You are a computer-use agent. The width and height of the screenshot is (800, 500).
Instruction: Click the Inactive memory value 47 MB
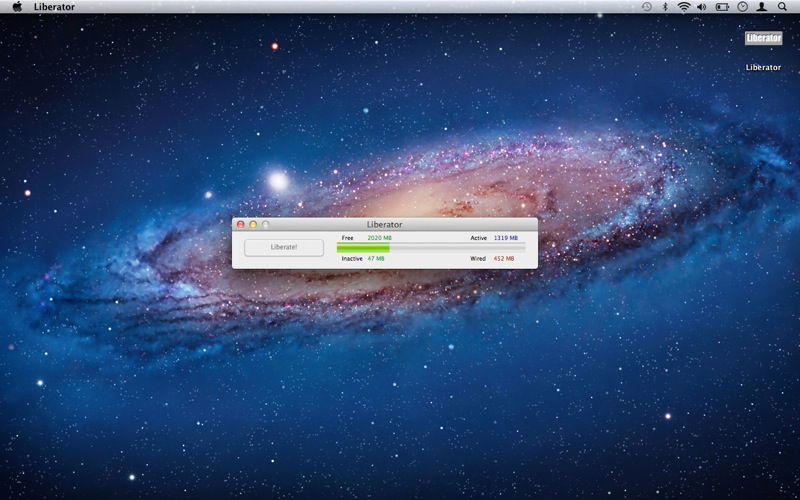click(x=376, y=259)
